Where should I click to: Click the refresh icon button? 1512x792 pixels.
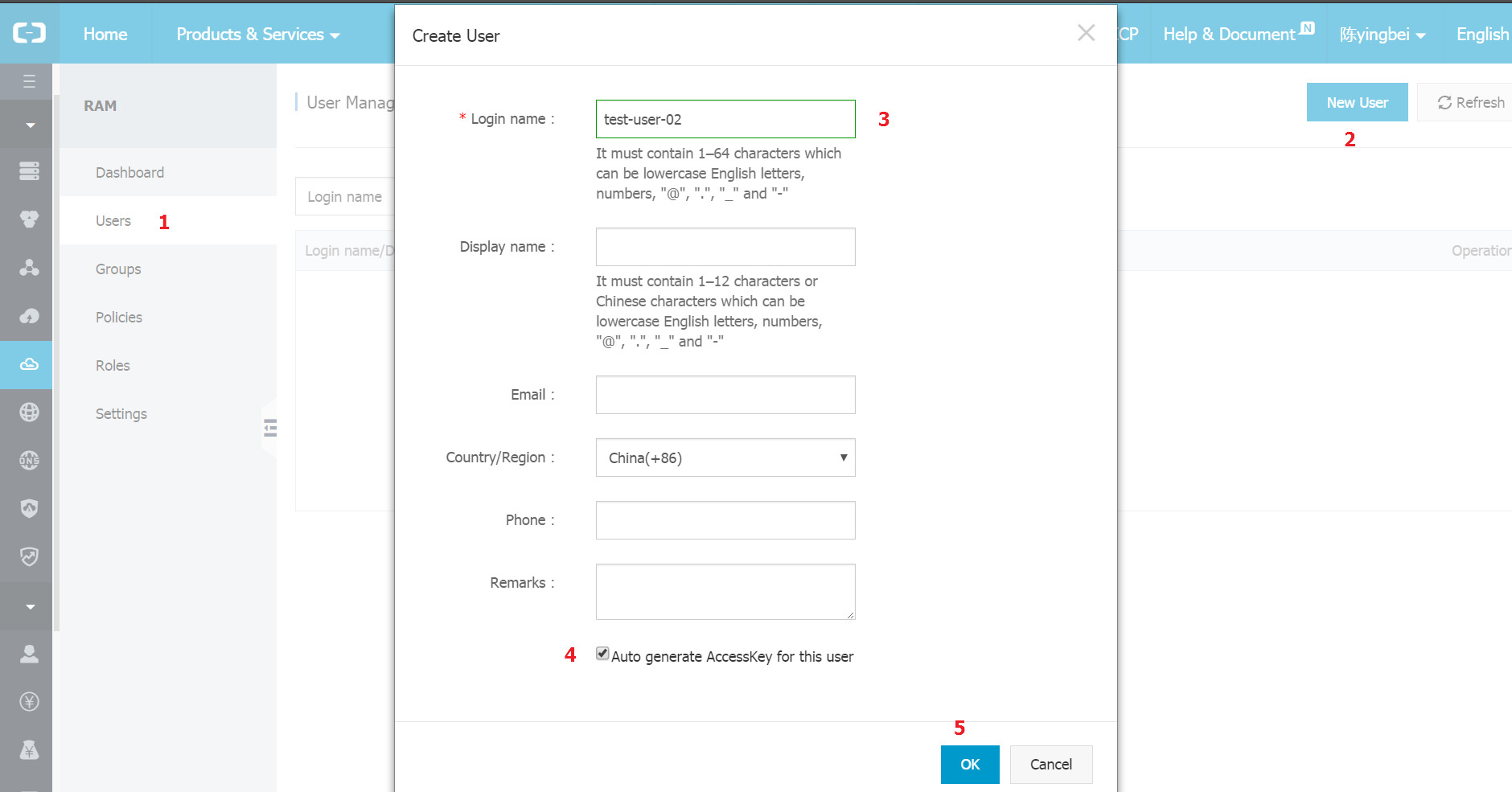click(x=1471, y=102)
